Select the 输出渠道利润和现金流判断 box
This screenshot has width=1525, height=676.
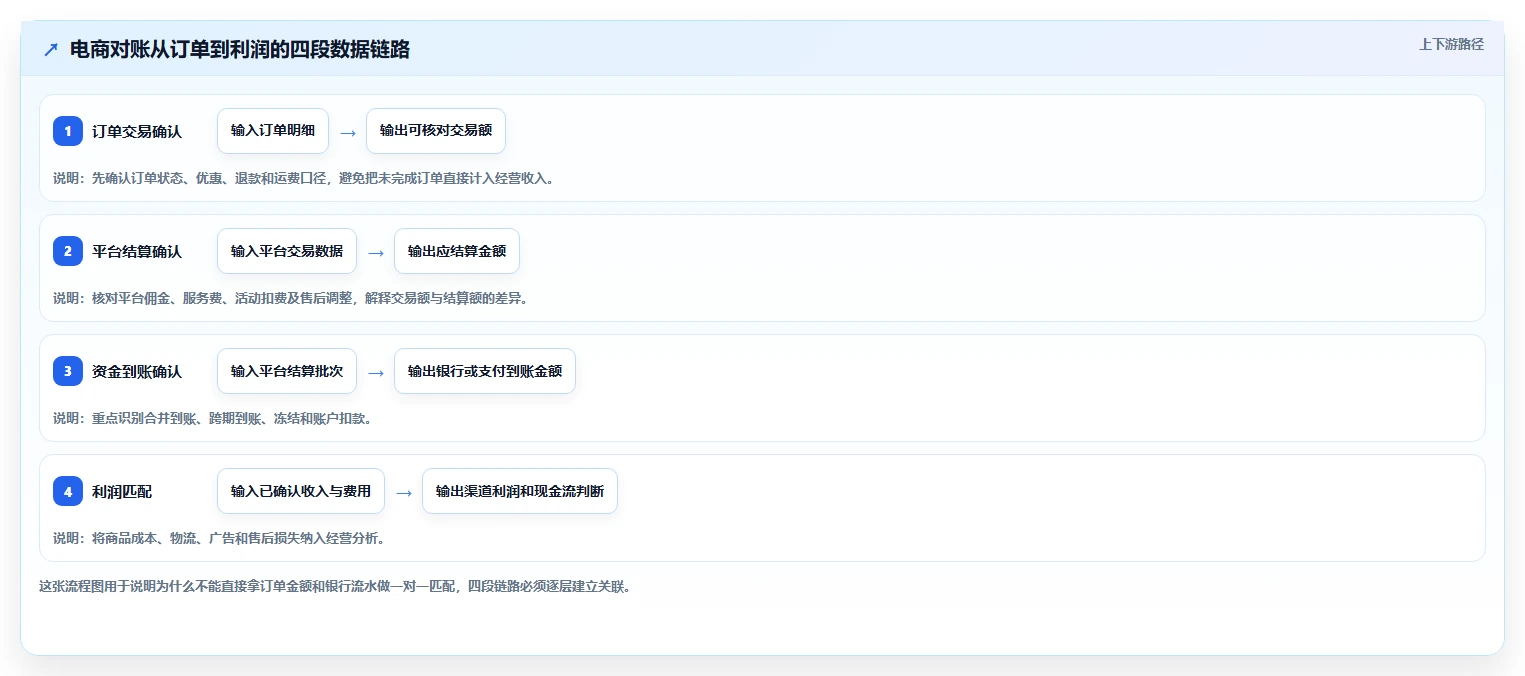click(x=520, y=491)
